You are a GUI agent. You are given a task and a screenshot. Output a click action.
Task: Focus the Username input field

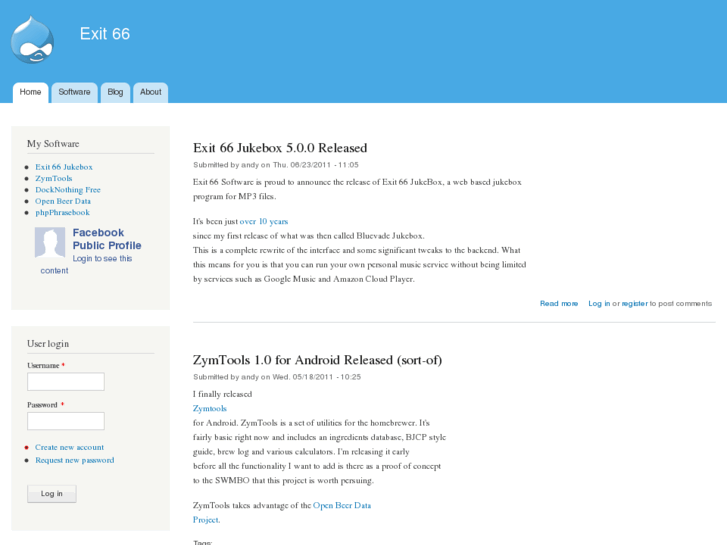(66, 381)
